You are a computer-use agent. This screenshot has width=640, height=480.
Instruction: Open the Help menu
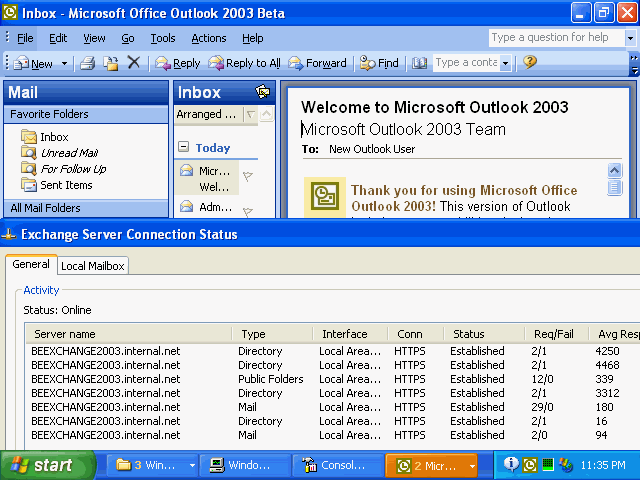pos(252,38)
